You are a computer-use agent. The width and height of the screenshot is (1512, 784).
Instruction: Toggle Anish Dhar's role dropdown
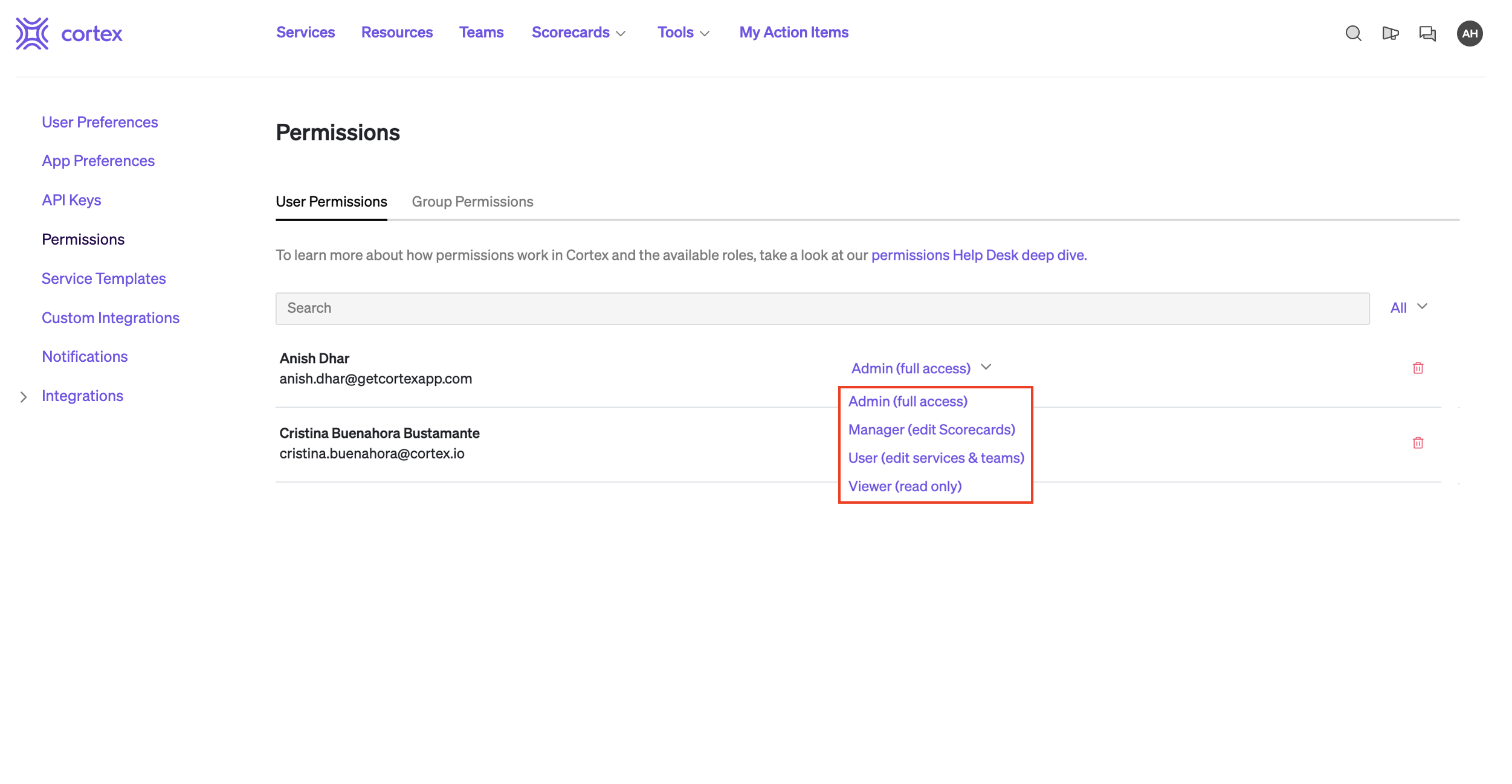click(x=921, y=368)
